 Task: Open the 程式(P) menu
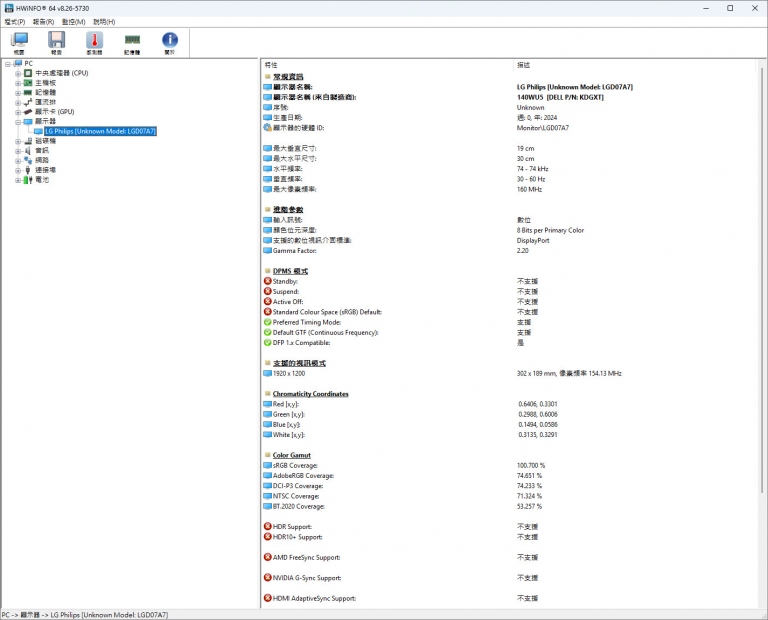(x=15, y=22)
